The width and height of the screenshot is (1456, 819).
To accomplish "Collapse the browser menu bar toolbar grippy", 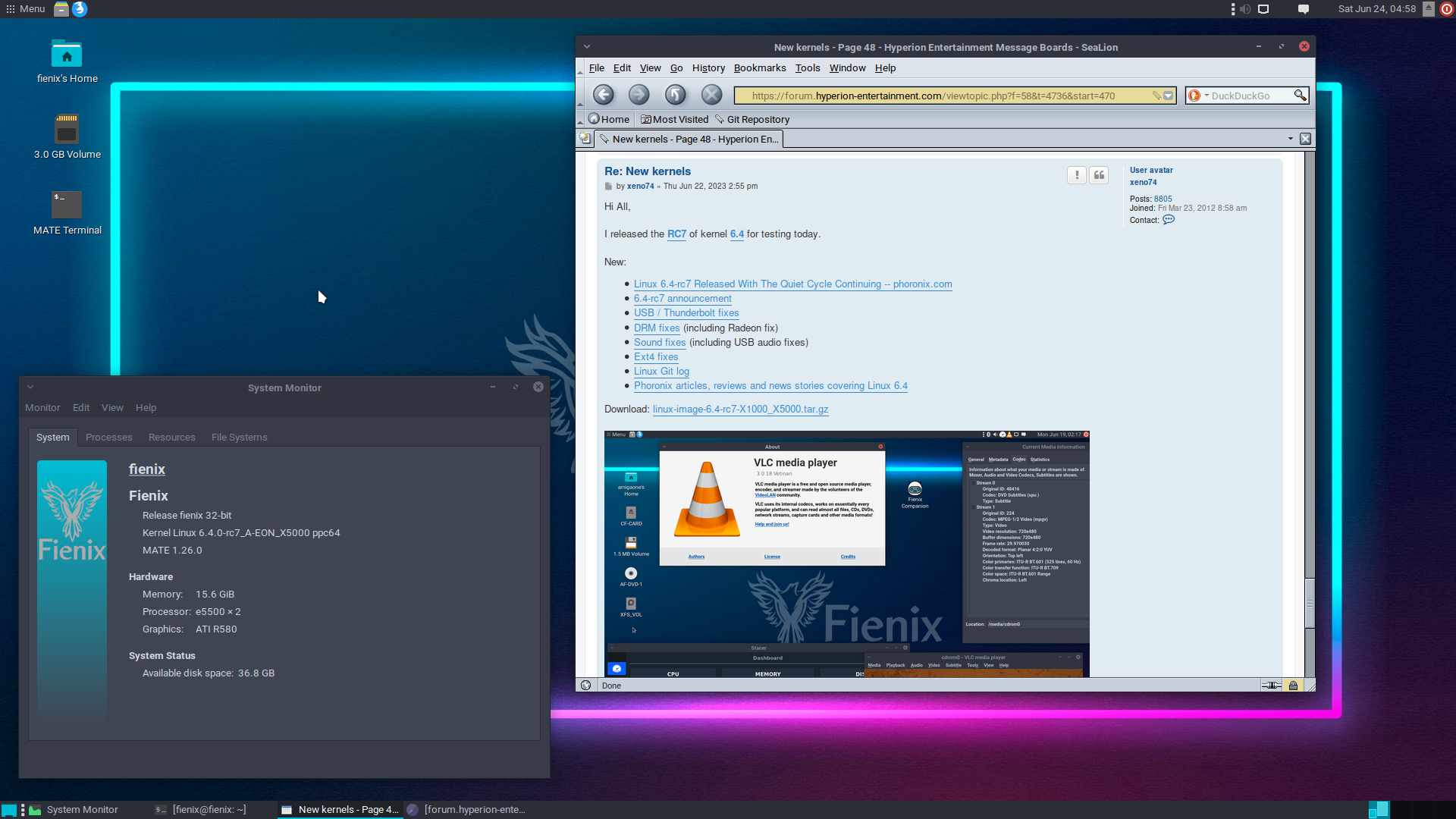I will pos(580,68).
